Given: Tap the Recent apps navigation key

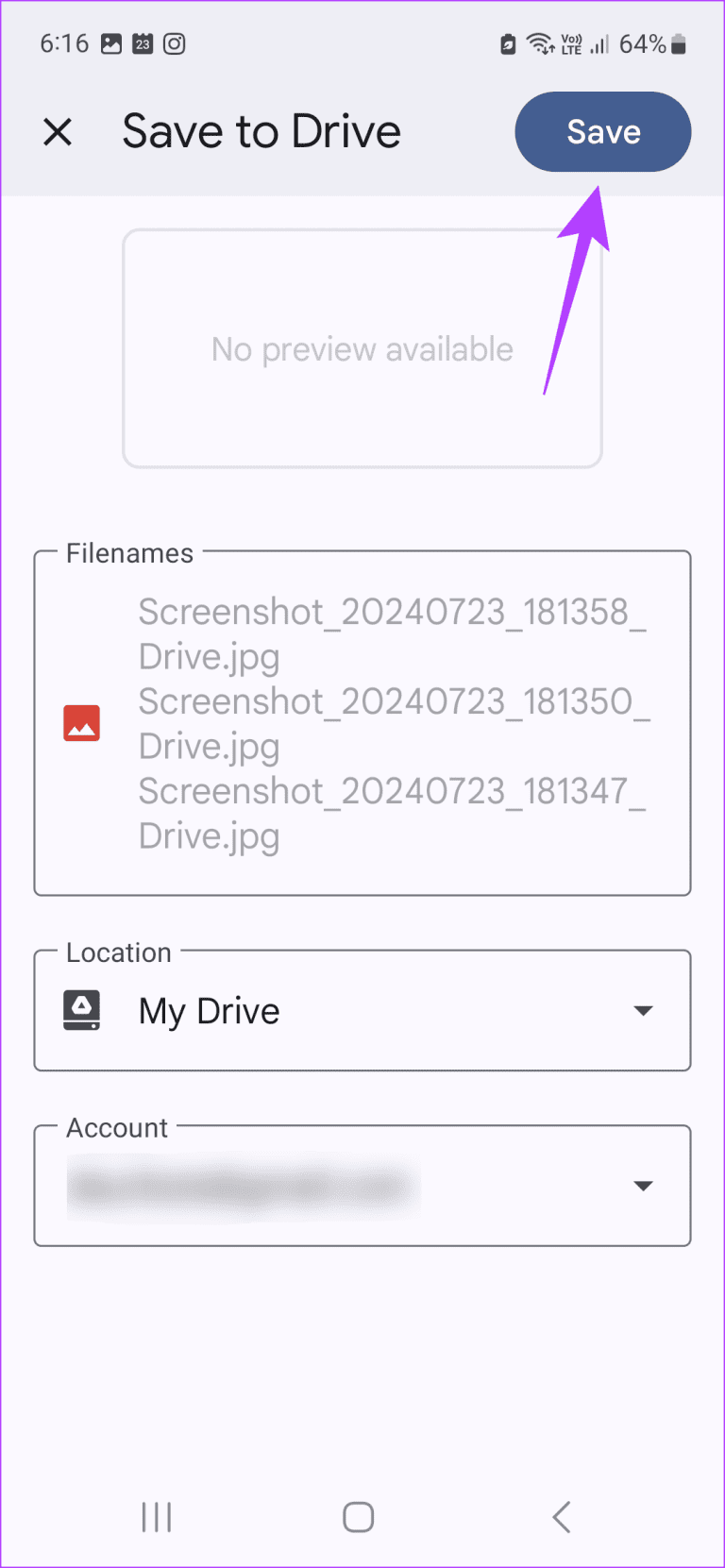Looking at the screenshot, I should click(x=156, y=1517).
